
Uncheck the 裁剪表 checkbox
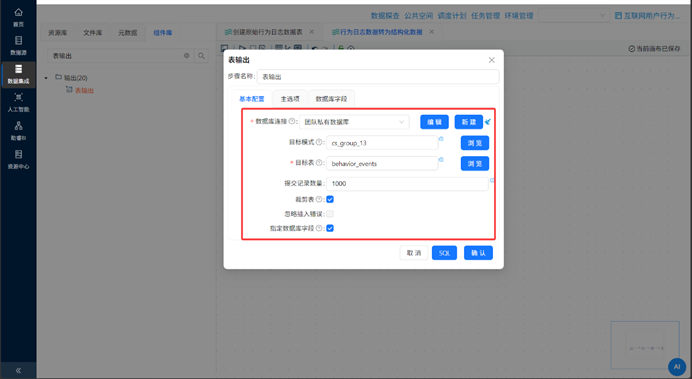coord(330,199)
